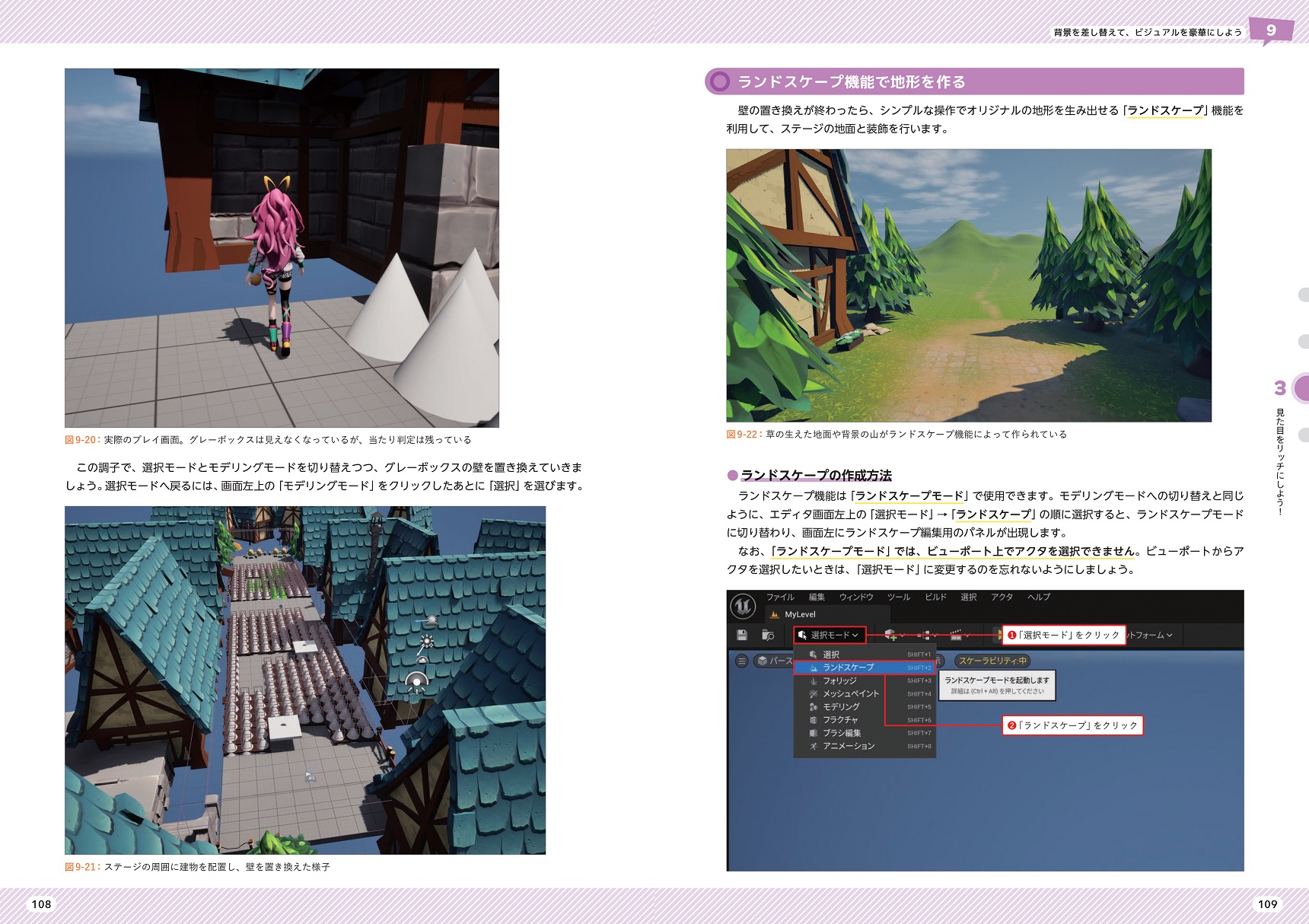Viewport: 1309px width, 924px height.
Task: Click the blueprint nodes toolbar icon
Action: pos(924,635)
